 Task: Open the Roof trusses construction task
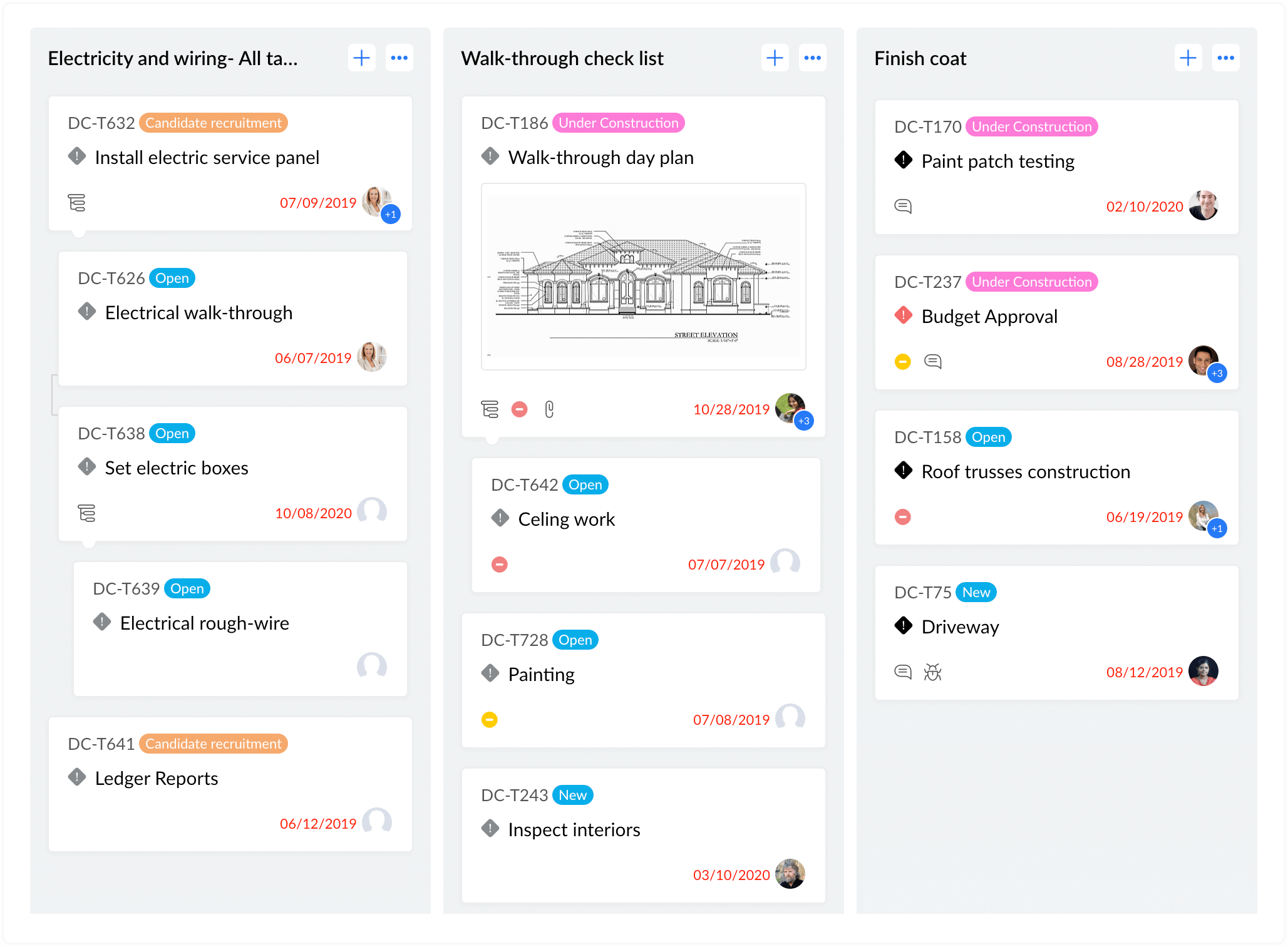pyautogui.click(x=1026, y=471)
